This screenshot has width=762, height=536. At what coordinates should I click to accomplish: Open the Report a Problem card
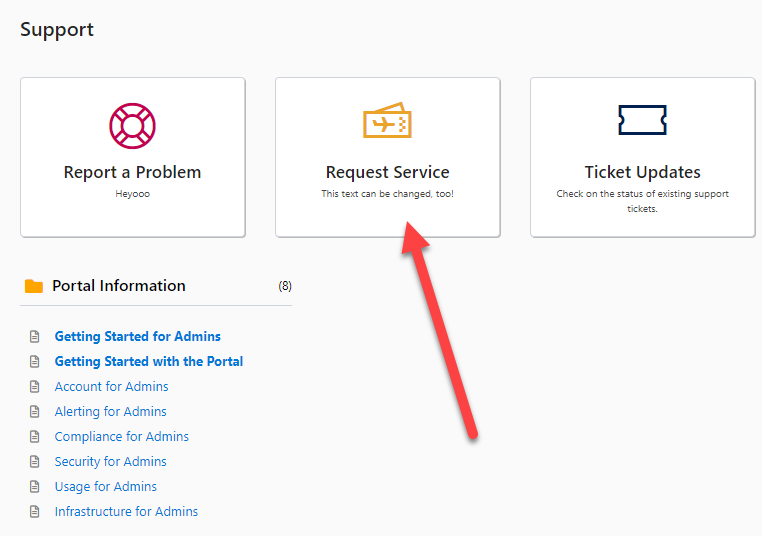pyautogui.click(x=133, y=157)
